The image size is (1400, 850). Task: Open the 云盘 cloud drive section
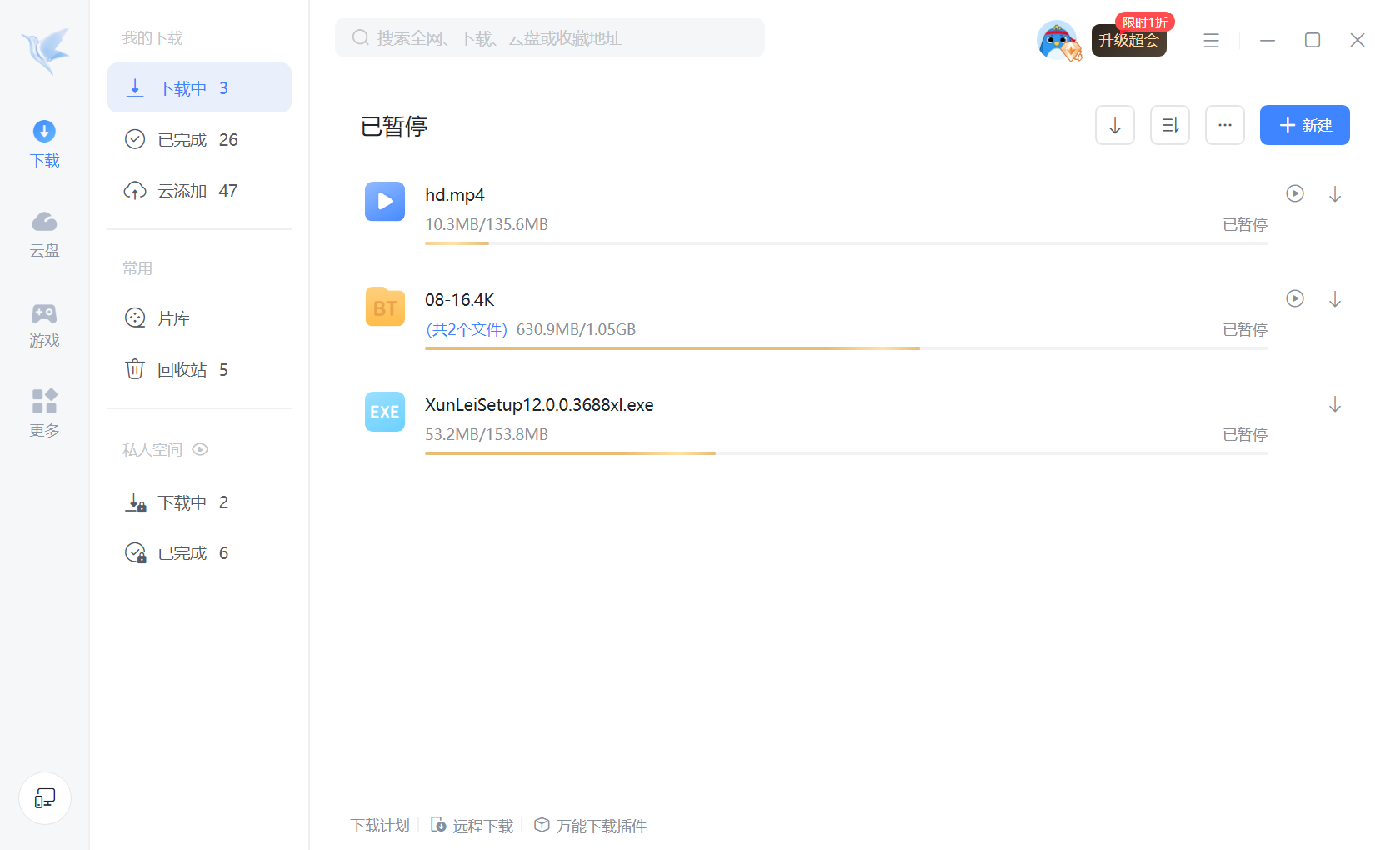(44, 234)
